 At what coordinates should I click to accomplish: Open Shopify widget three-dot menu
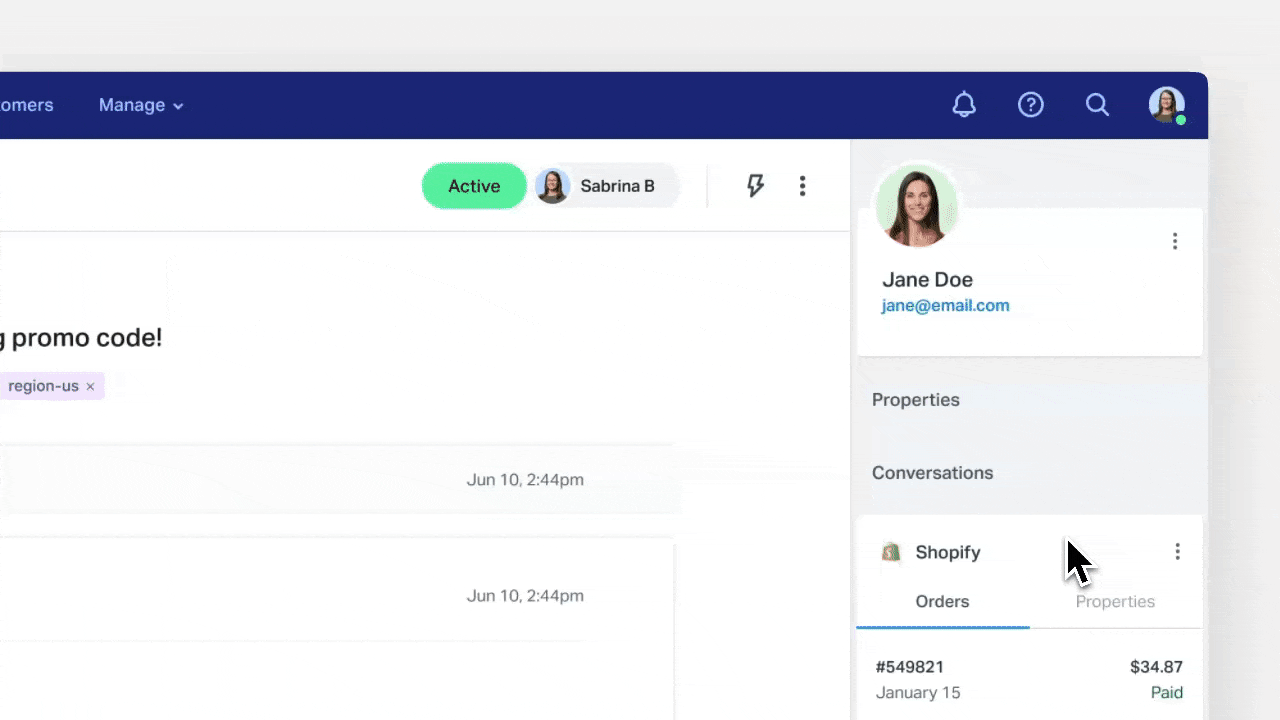[1177, 552]
